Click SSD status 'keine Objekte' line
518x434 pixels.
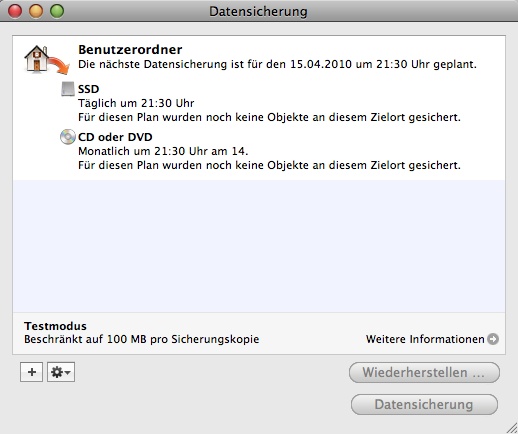(269, 117)
